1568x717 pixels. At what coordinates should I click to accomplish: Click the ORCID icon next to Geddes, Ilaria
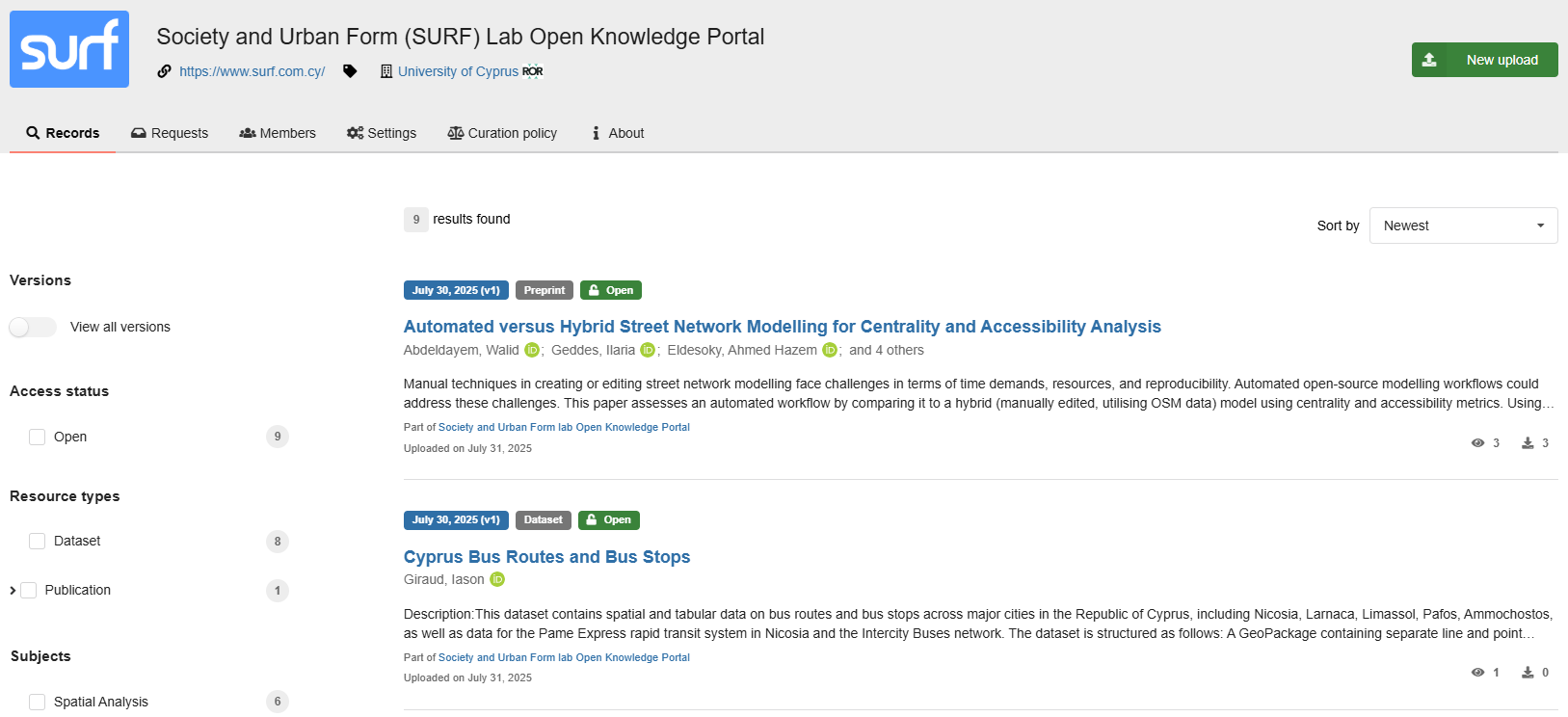[648, 350]
